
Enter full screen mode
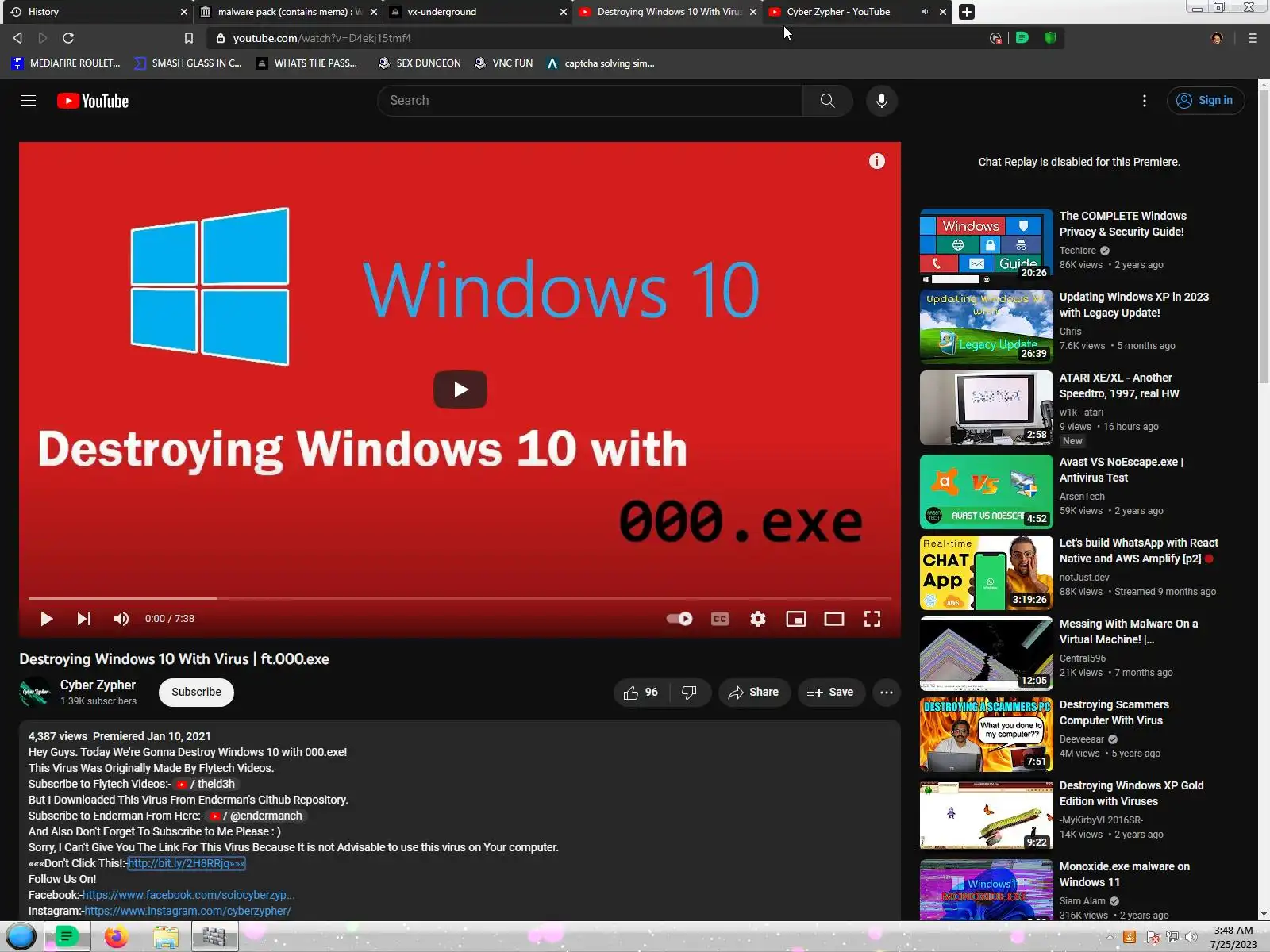click(x=872, y=619)
